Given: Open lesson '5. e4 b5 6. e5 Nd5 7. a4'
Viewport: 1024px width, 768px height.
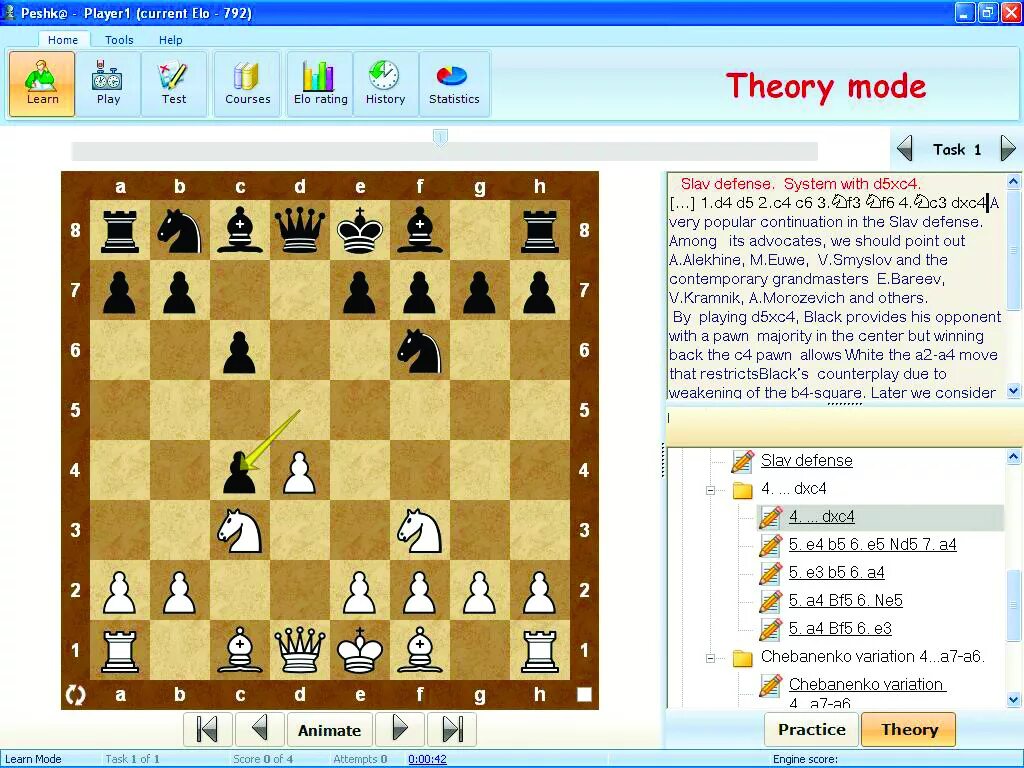Looking at the screenshot, I should click(872, 545).
